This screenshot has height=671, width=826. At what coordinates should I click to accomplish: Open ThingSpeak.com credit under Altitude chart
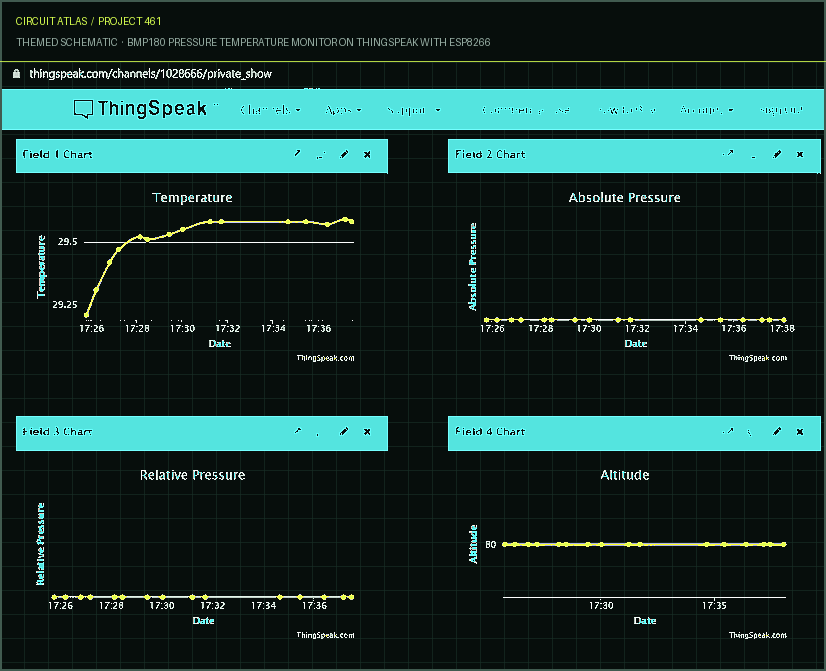coord(758,635)
